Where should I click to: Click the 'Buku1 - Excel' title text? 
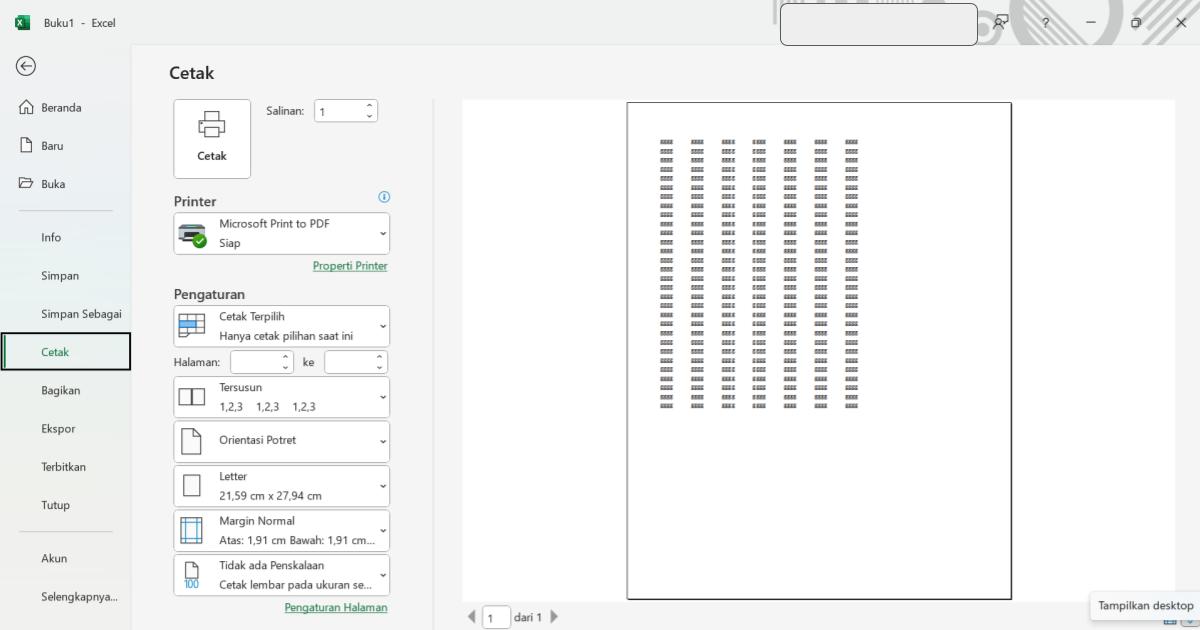(80, 23)
